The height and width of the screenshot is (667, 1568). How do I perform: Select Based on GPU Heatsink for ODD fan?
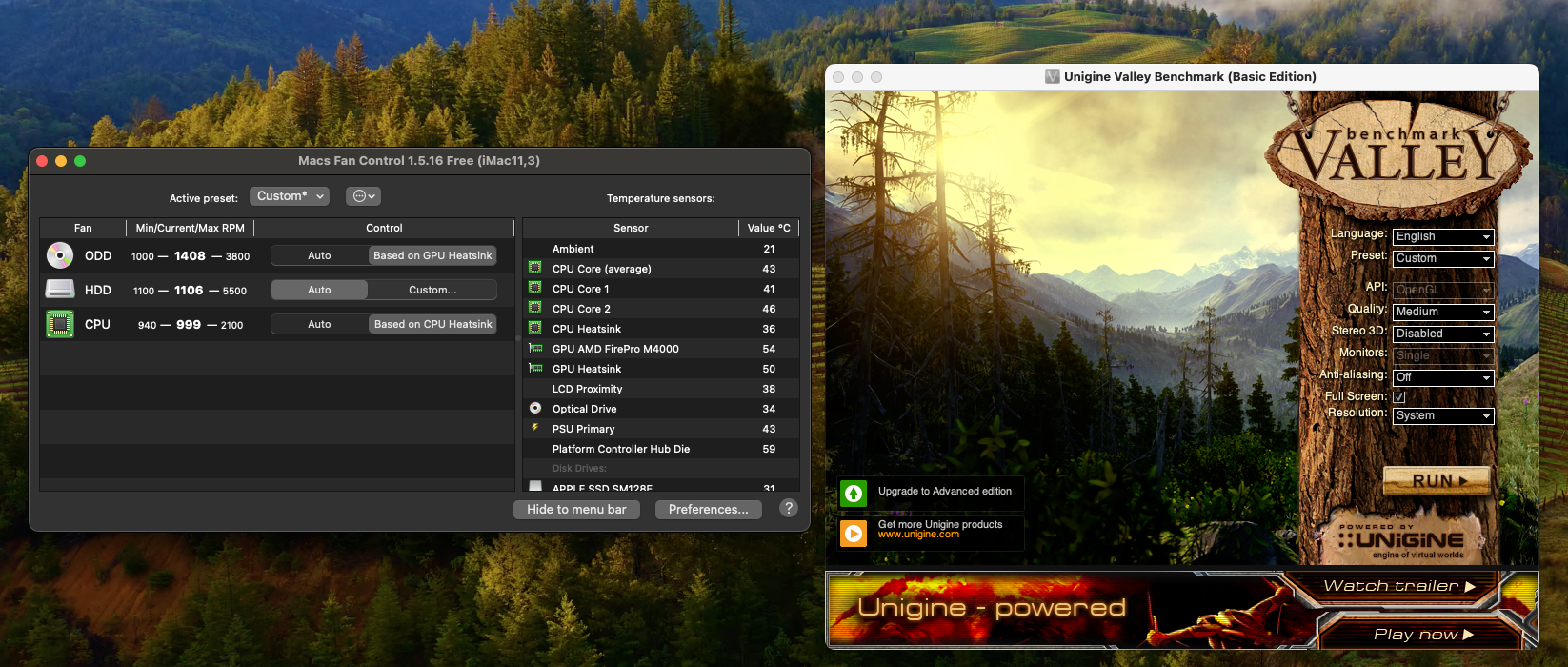(432, 255)
